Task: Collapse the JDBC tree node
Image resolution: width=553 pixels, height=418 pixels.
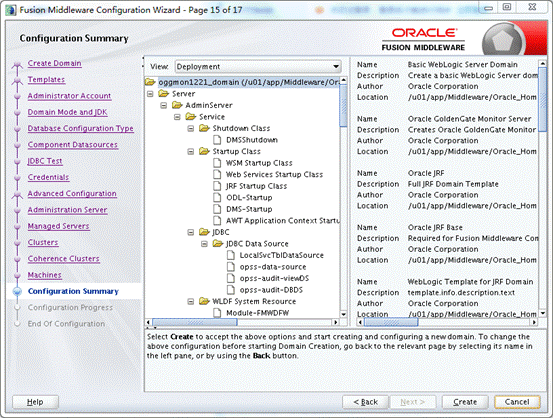Action: [190, 232]
